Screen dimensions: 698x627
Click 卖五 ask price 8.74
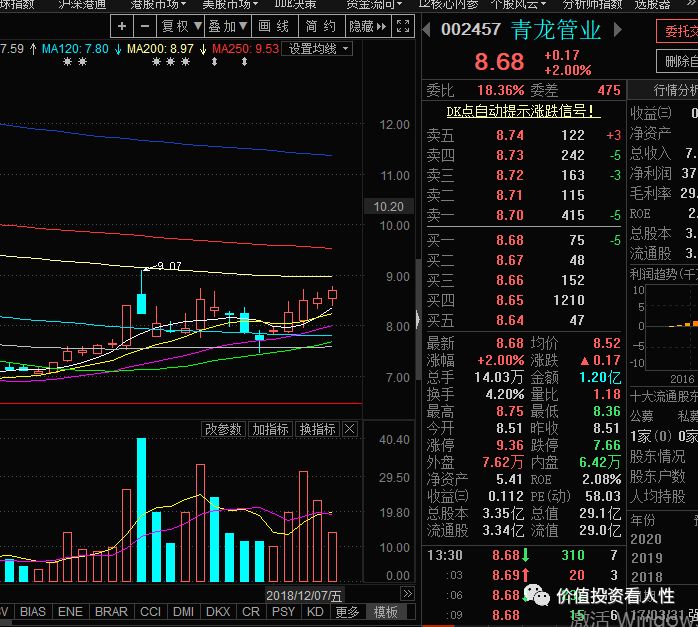(x=510, y=135)
